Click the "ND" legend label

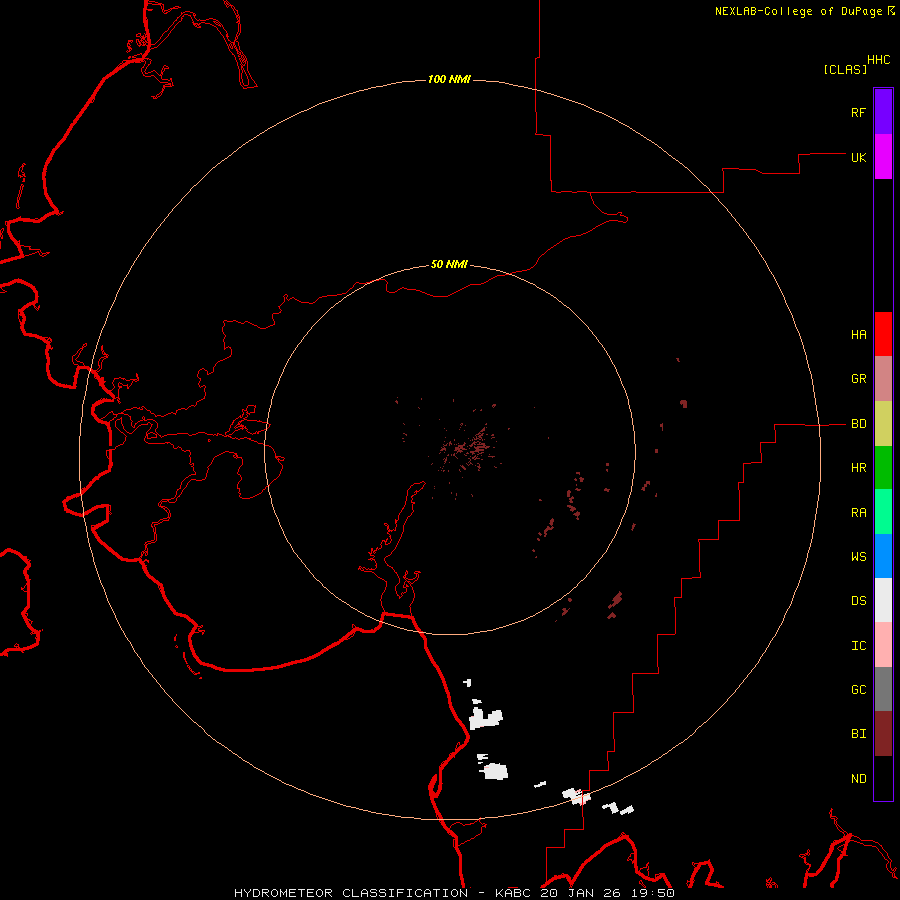(858, 779)
